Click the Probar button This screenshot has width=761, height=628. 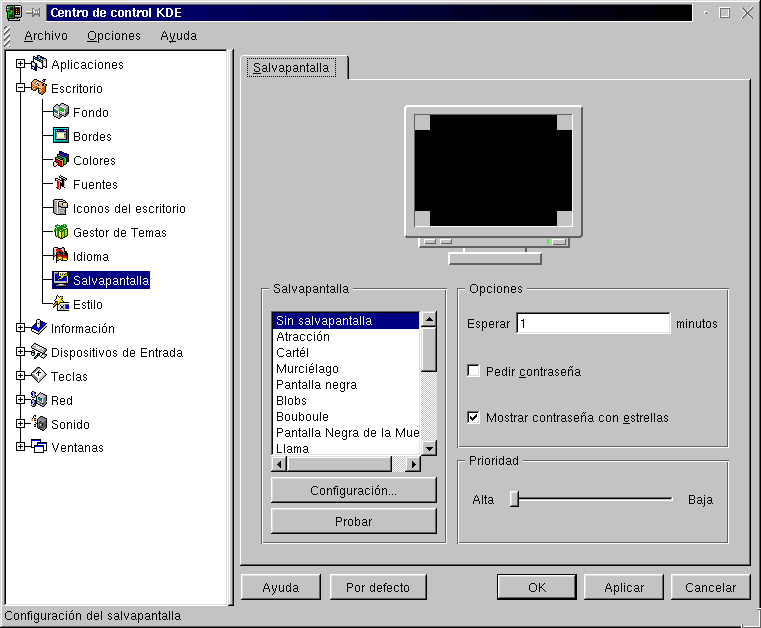click(x=353, y=521)
